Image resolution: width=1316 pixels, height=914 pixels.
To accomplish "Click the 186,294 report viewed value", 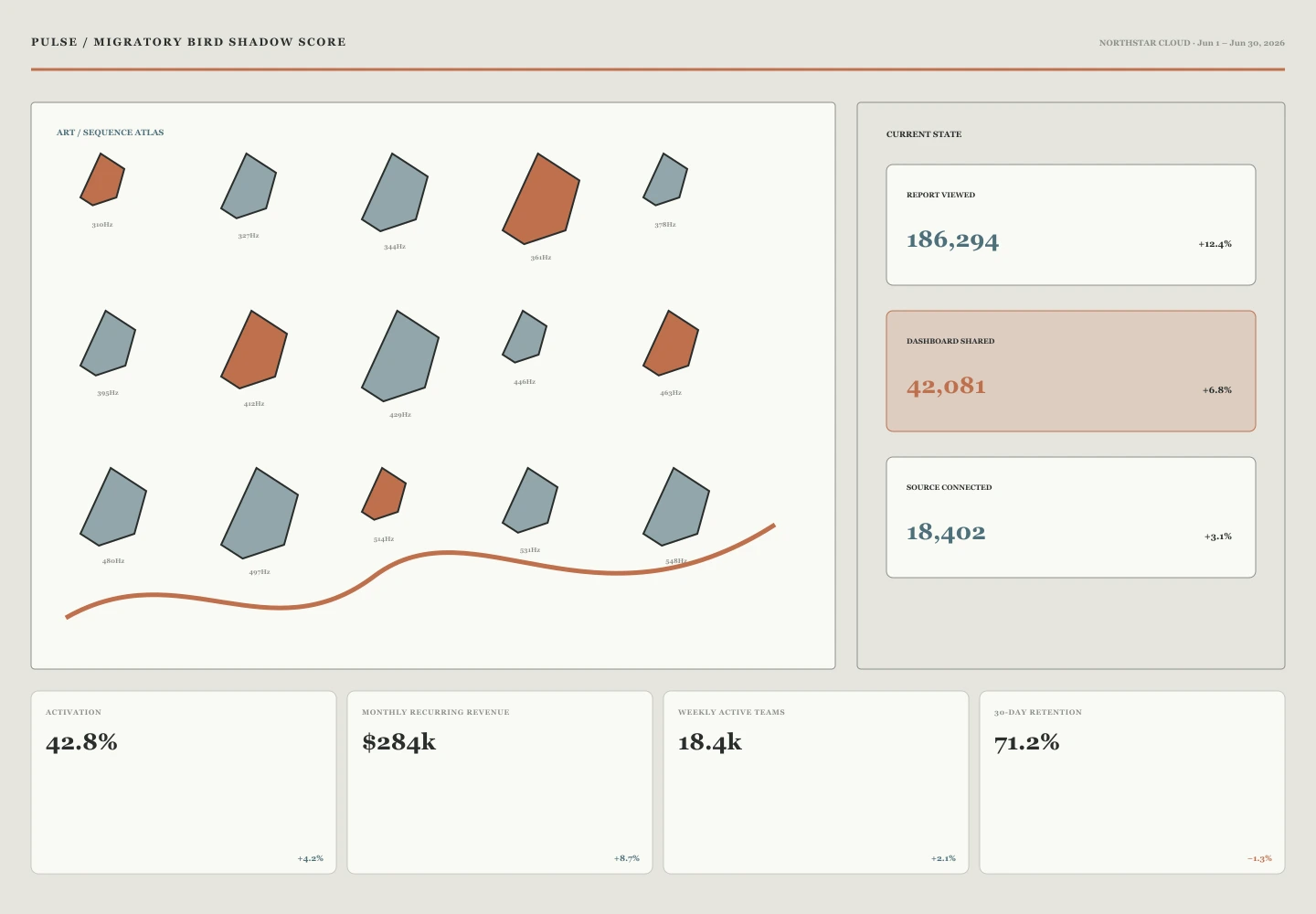I will pyautogui.click(x=952, y=240).
